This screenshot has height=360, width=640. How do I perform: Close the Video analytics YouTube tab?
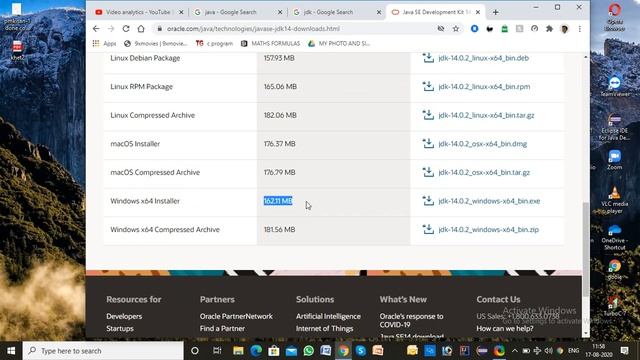click(181, 12)
